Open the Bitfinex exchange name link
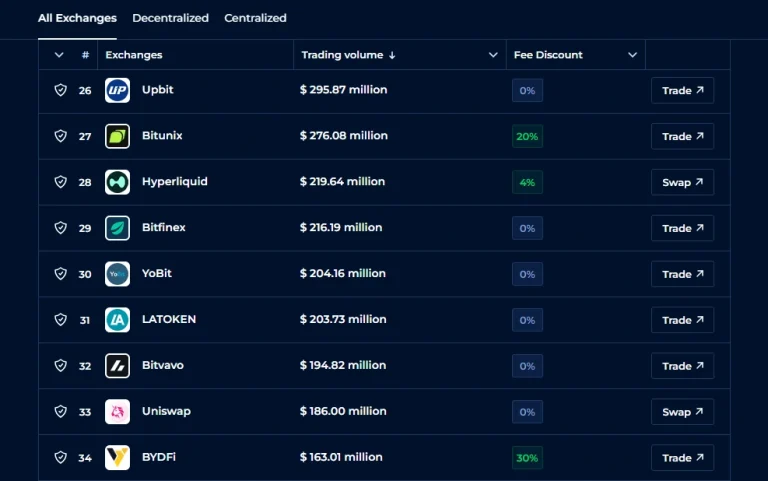Screen dimensions: 768x481 [x=164, y=227]
